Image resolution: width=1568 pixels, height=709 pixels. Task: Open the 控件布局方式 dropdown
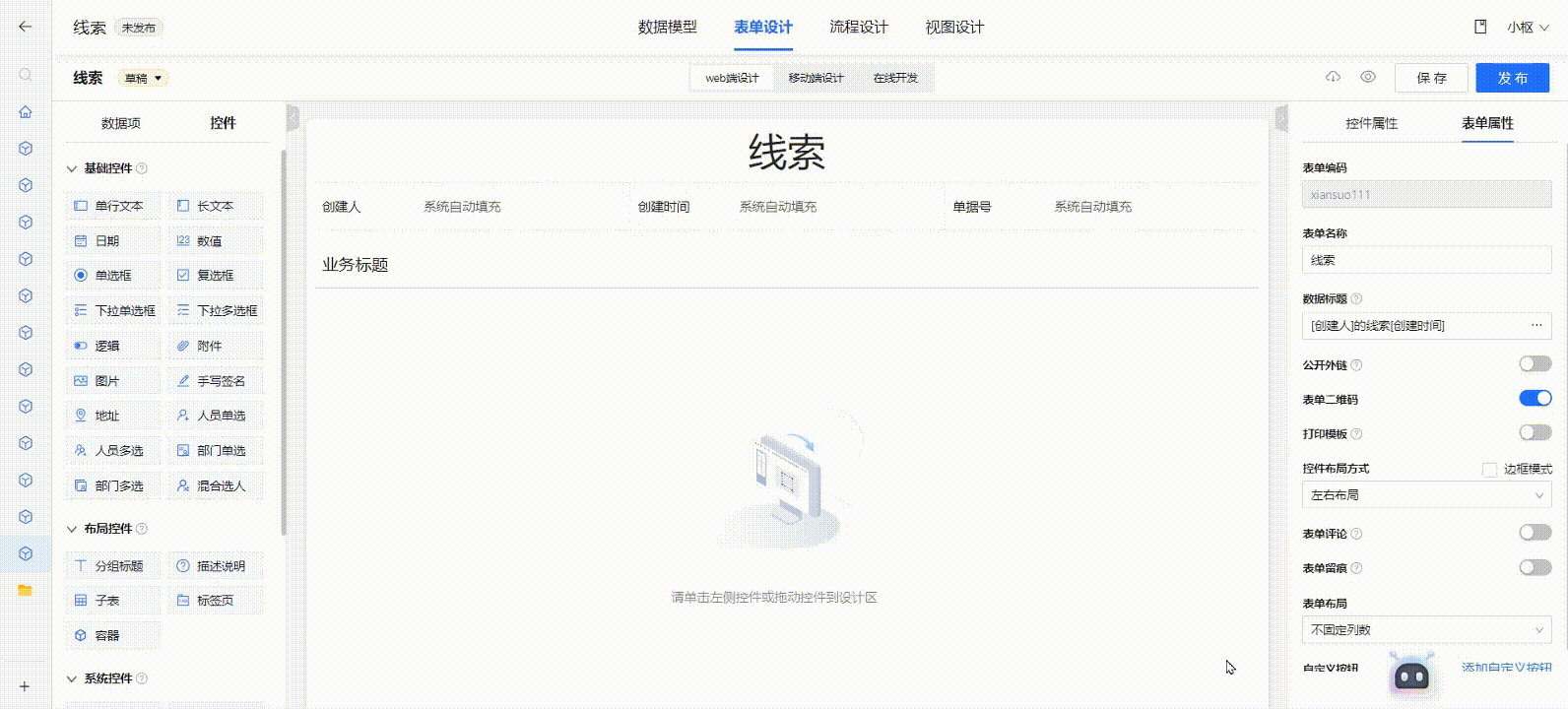coord(1426,495)
